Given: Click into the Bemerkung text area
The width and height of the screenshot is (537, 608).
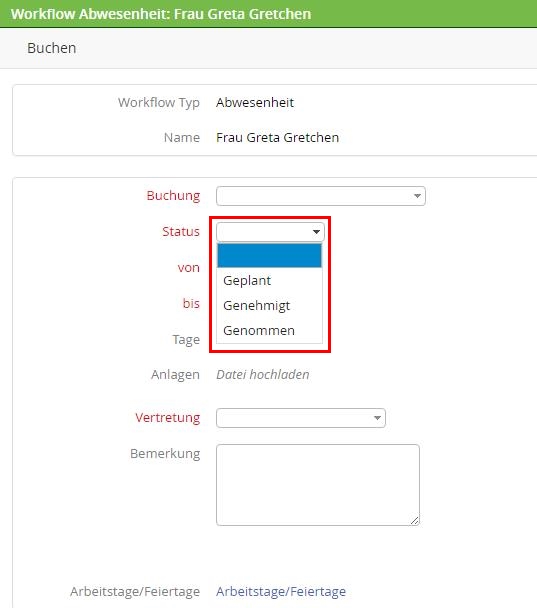Looking at the screenshot, I should (318, 485).
